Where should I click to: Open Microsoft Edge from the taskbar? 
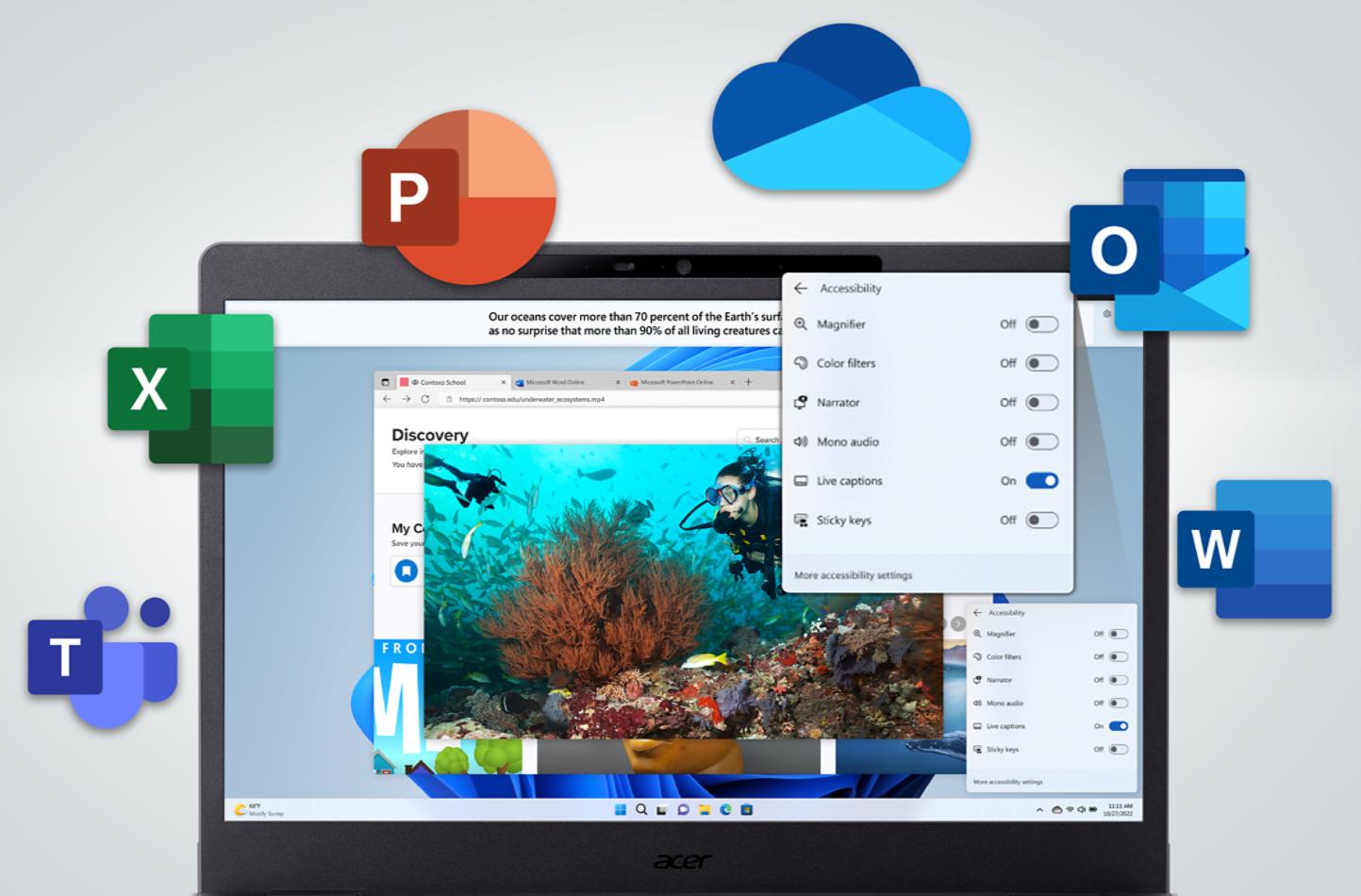click(x=725, y=809)
